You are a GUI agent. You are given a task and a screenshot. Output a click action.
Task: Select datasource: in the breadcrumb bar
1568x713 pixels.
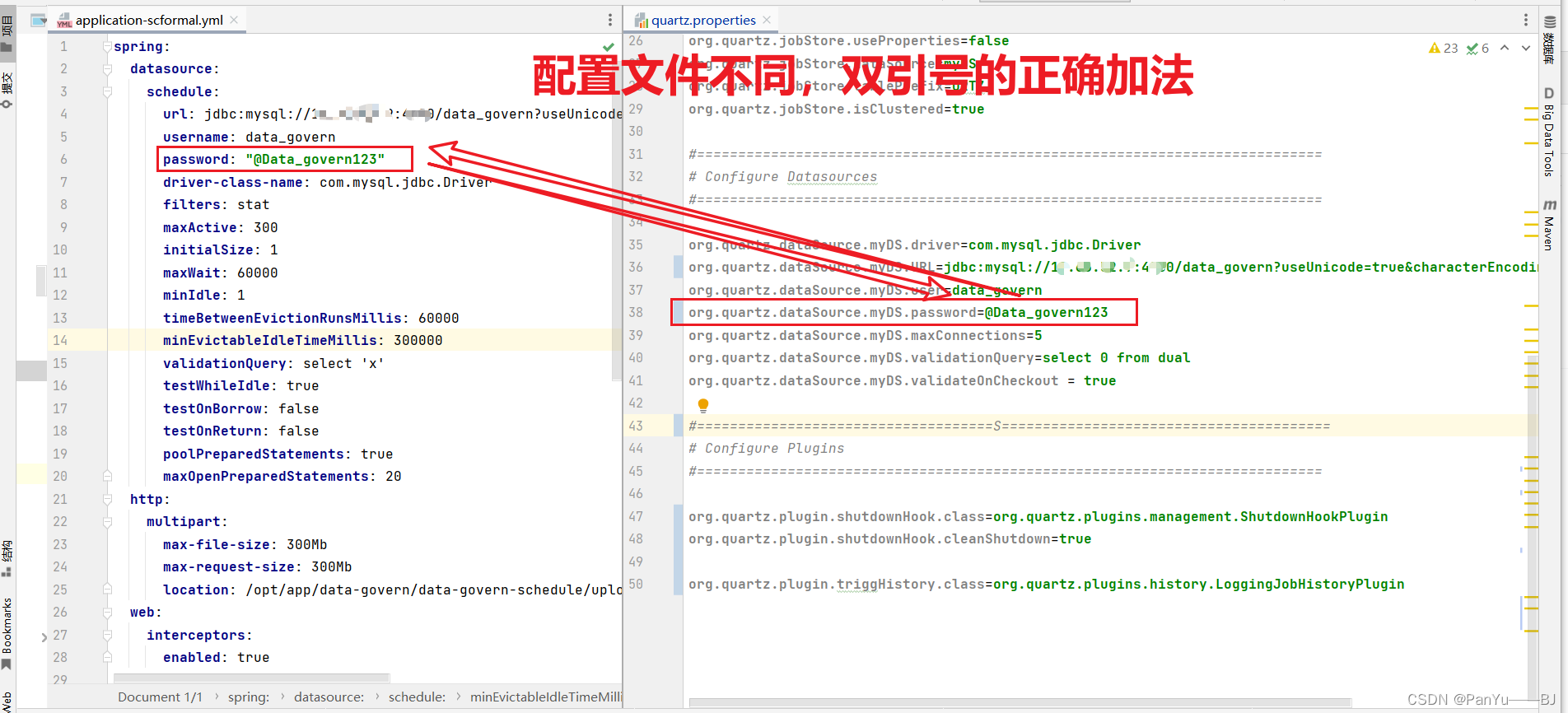pos(329,697)
